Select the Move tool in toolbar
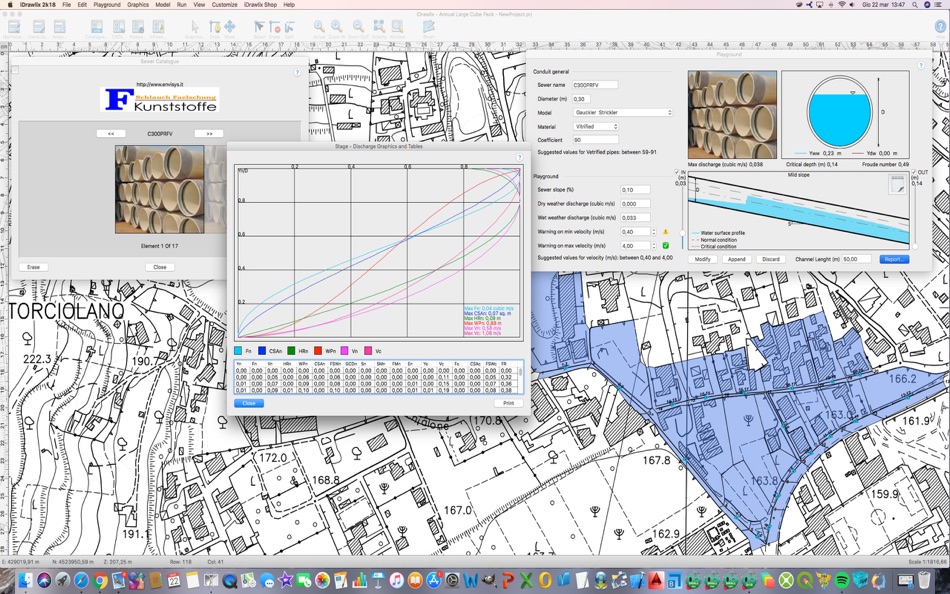Screen dimensions: 950x594 click(230, 27)
